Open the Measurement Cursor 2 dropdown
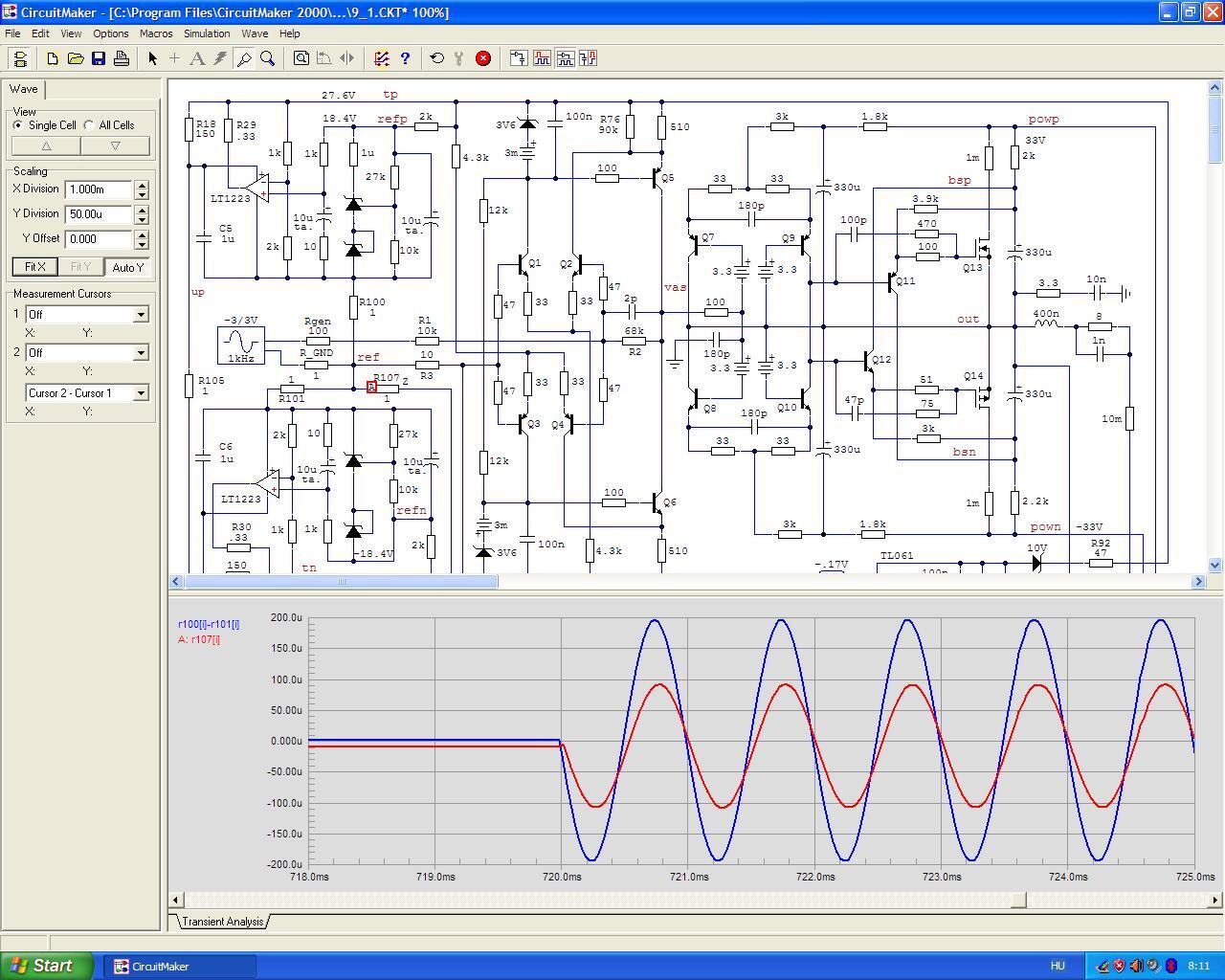Viewport: 1225px width, 980px height. 141,353
